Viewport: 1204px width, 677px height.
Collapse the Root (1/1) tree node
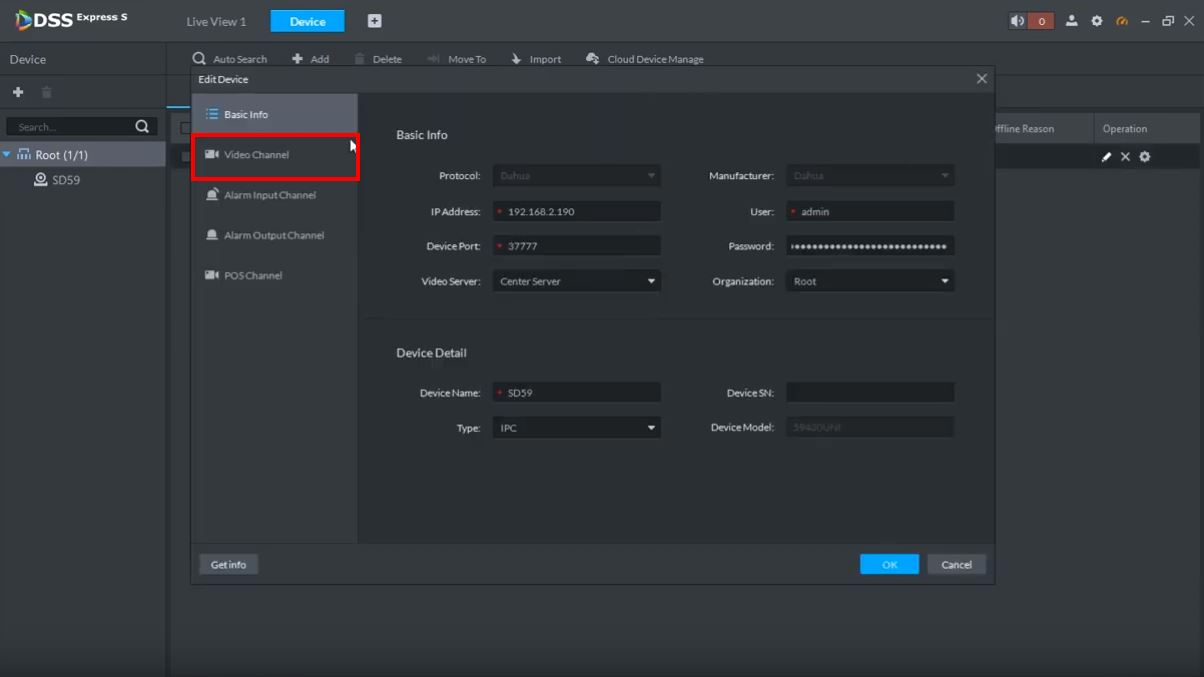[x=7, y=155]
